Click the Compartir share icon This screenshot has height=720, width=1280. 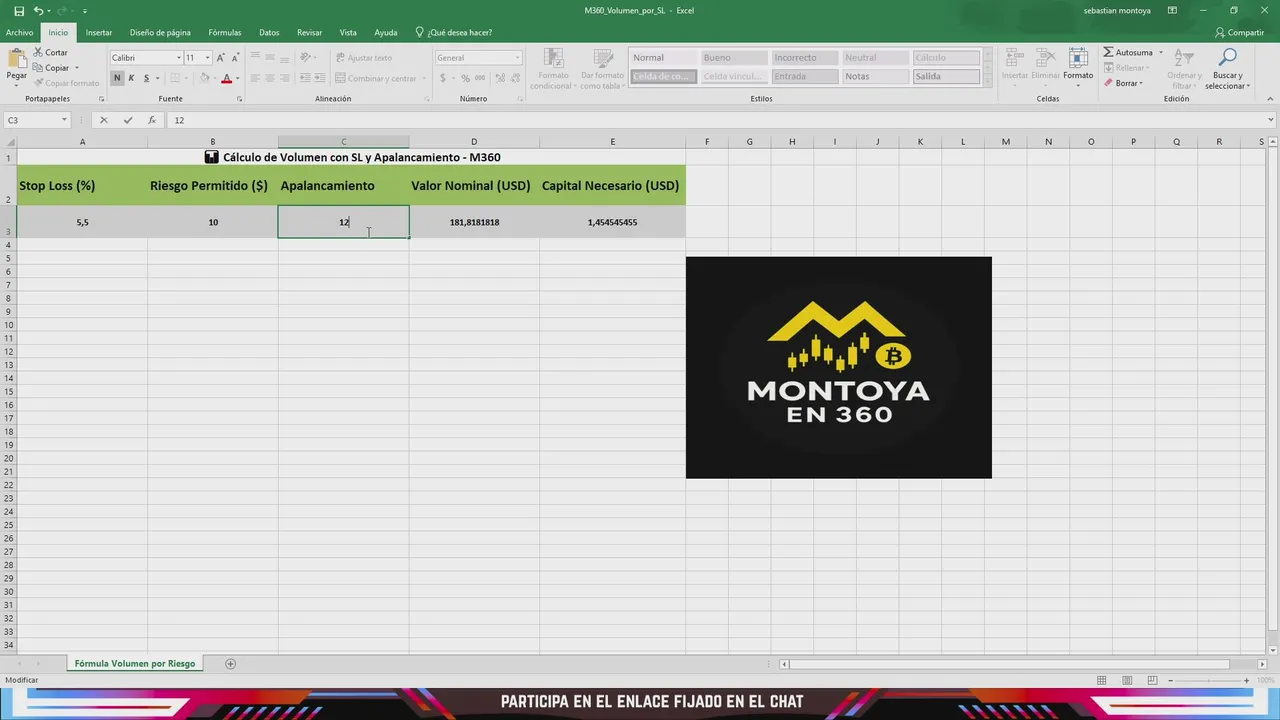pyautogui.click(x=1220, y=32)
